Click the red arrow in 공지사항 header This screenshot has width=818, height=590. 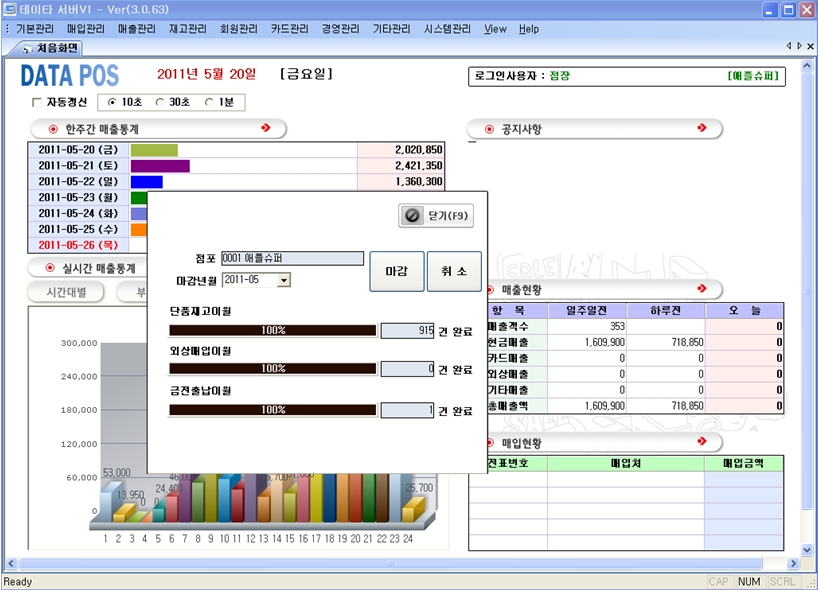pyautogui.click(x=702, y=129)
